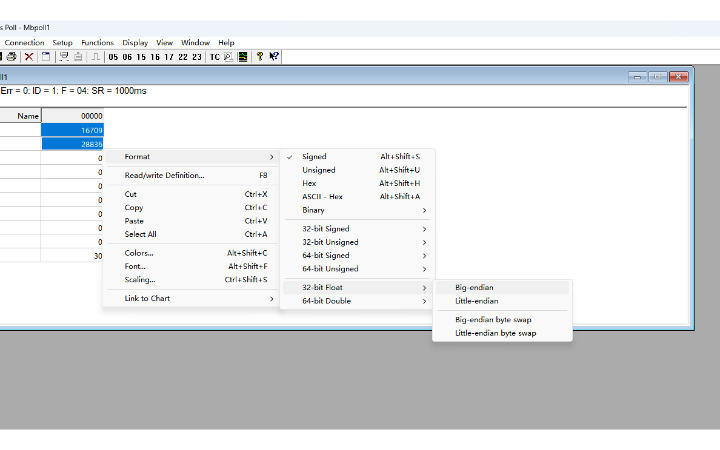Select the Hex format option
The height and width of the screenshot is (450, 720).
357,183
